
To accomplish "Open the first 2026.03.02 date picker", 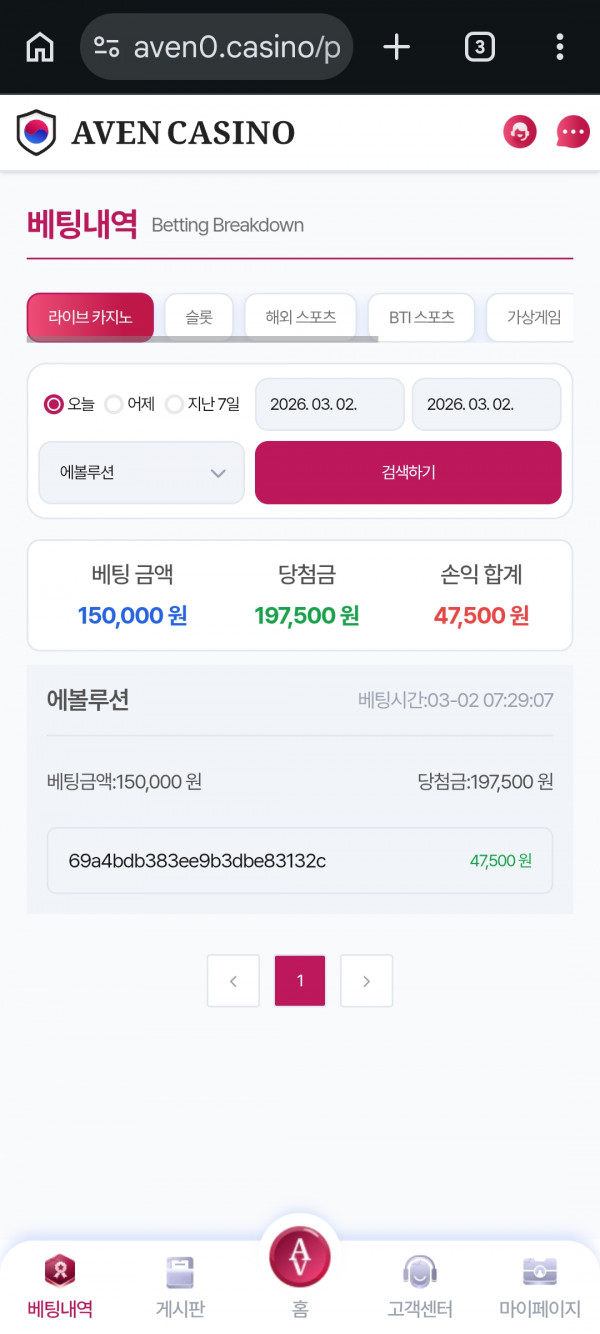I will tap(329, 404).
